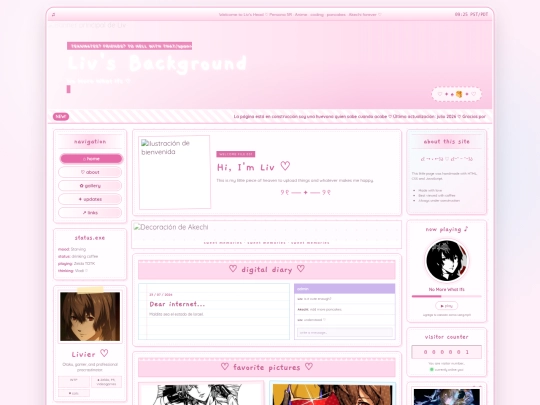Click the 'playing: Zelda TOTK' status line

point(76,263)
